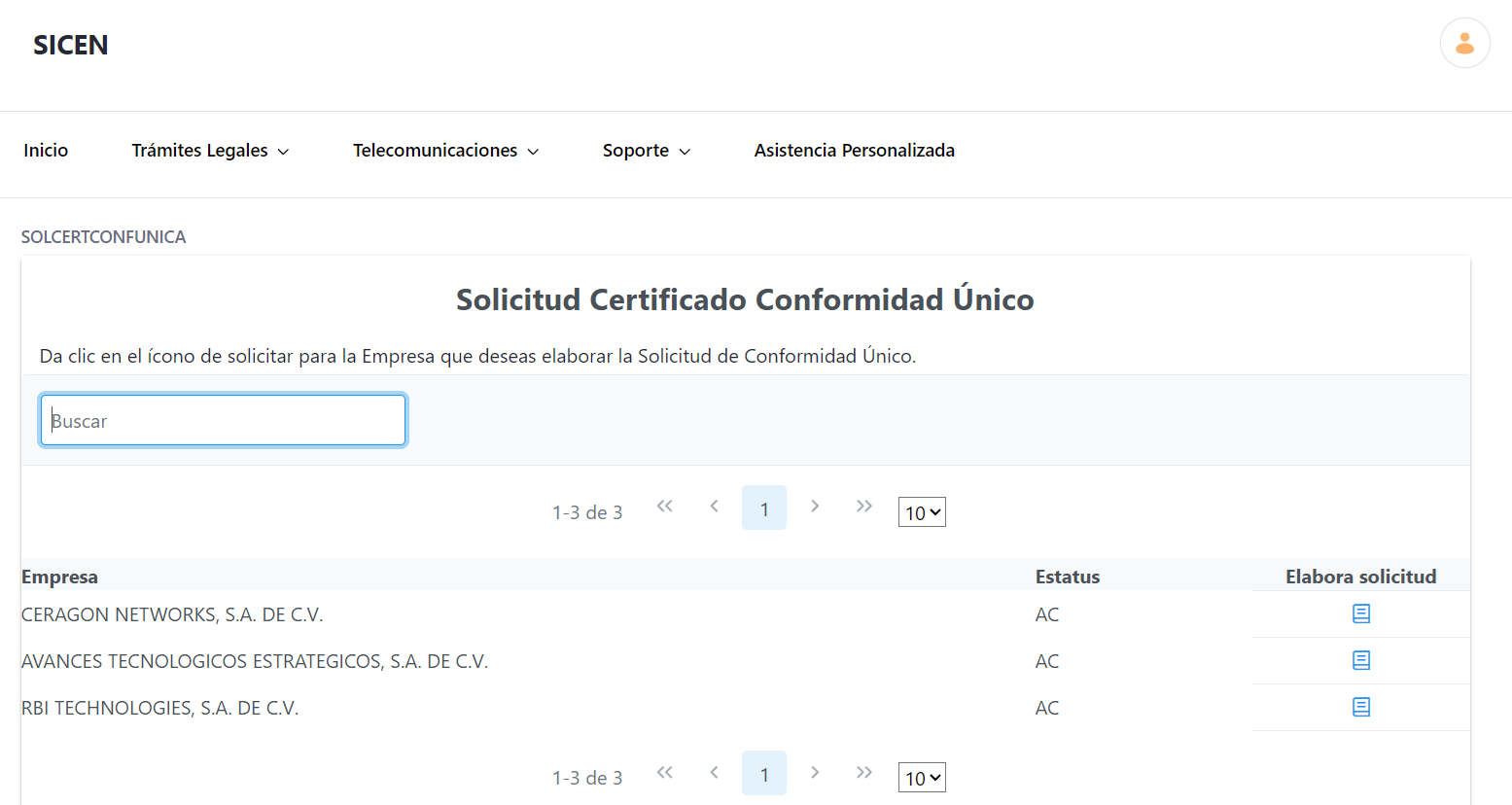Click the bottom double-left first-page arrow
This screenshot has height=805, width=1512.
click(665, 772)
